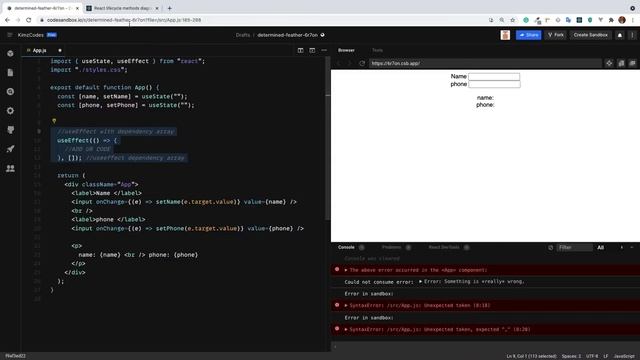Open the Search sidebar icon
This screenshot has height=360, width=640.
(x=10, y=91)
